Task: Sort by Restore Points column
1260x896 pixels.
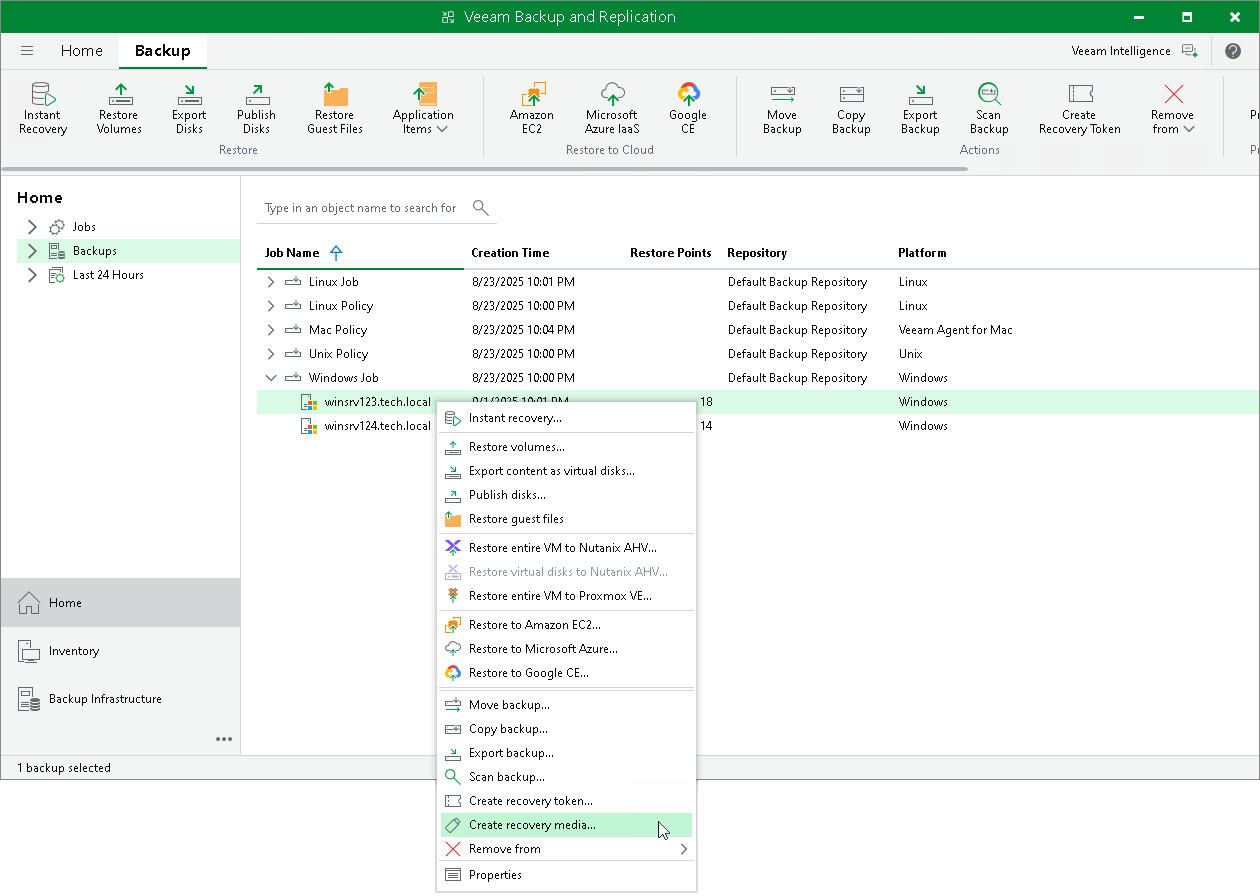Action: (x=671, y=253)
